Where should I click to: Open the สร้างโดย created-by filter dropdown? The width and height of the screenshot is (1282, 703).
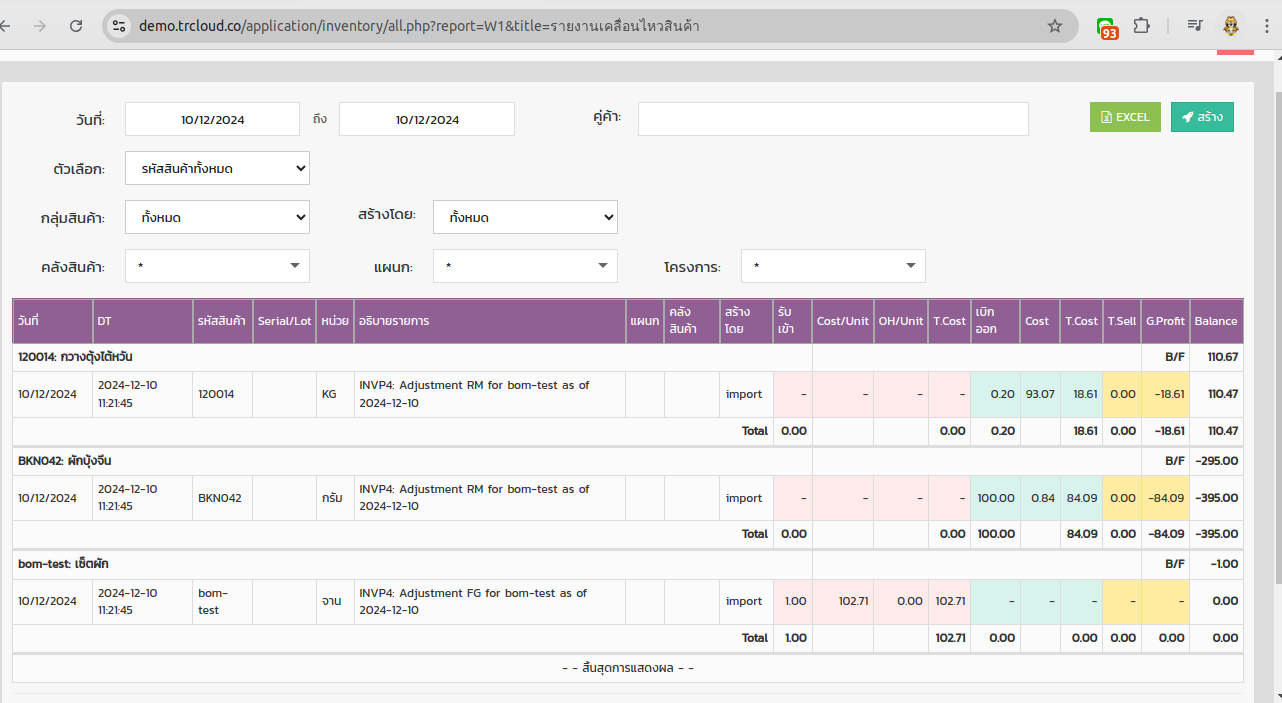point(525,217)
